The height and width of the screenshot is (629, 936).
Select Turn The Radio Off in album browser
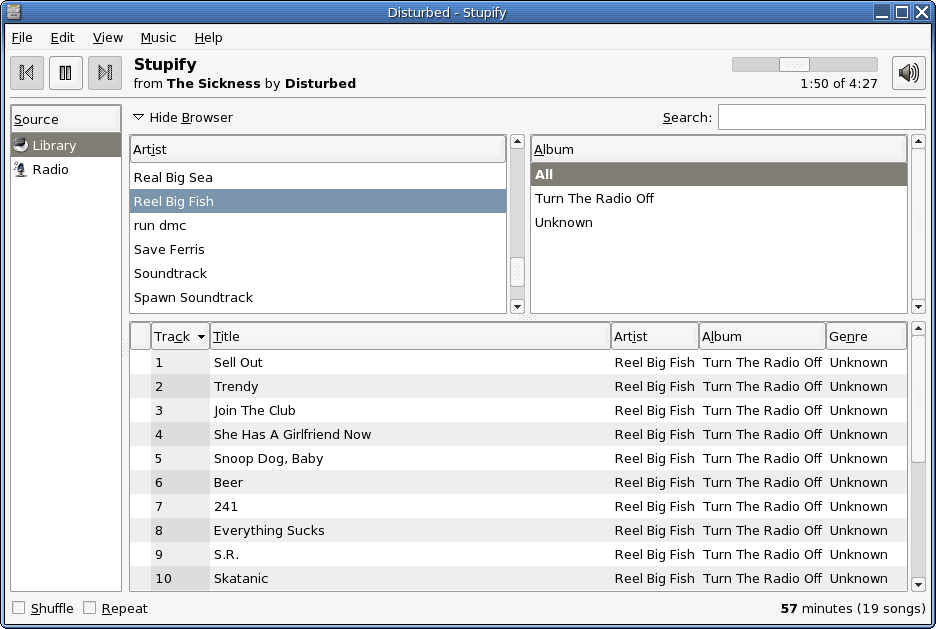click(719, 198)
